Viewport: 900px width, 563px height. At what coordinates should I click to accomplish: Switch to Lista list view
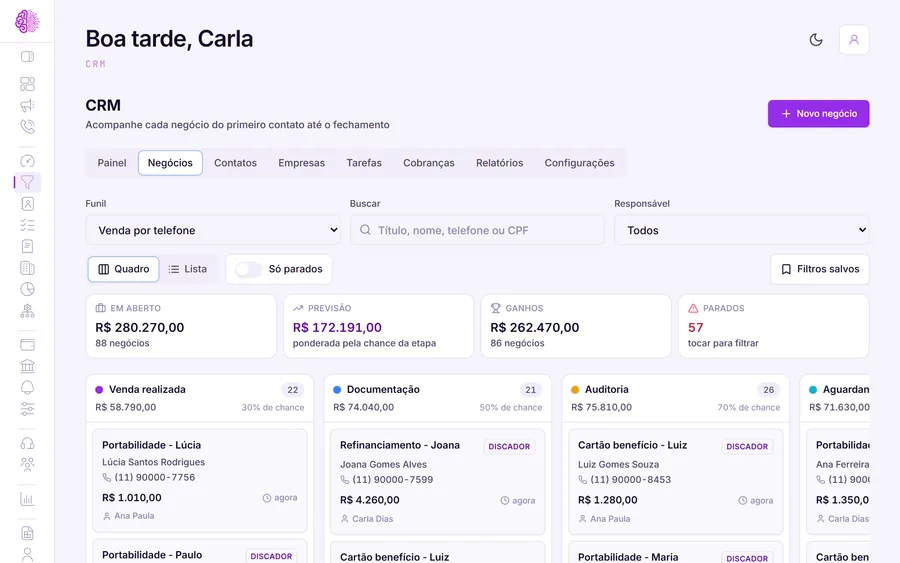[188, 269]
